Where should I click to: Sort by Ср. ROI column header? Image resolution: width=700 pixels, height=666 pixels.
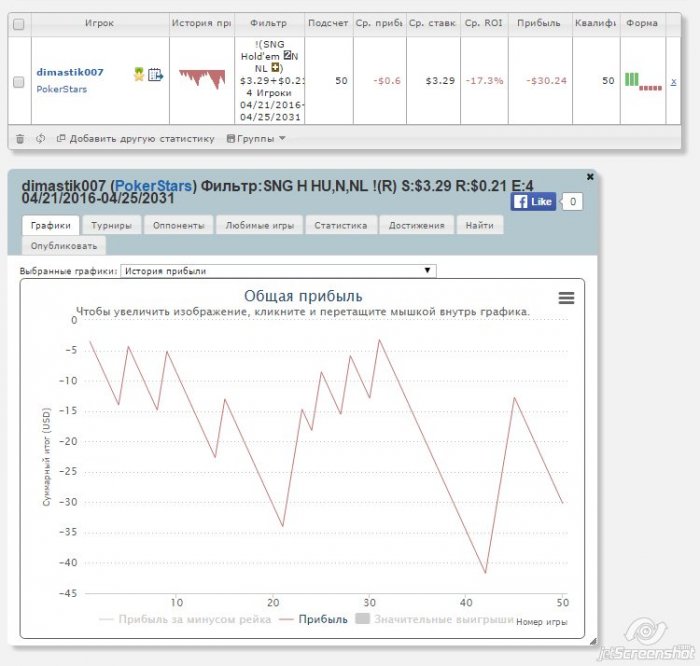[x=483, y=23]
